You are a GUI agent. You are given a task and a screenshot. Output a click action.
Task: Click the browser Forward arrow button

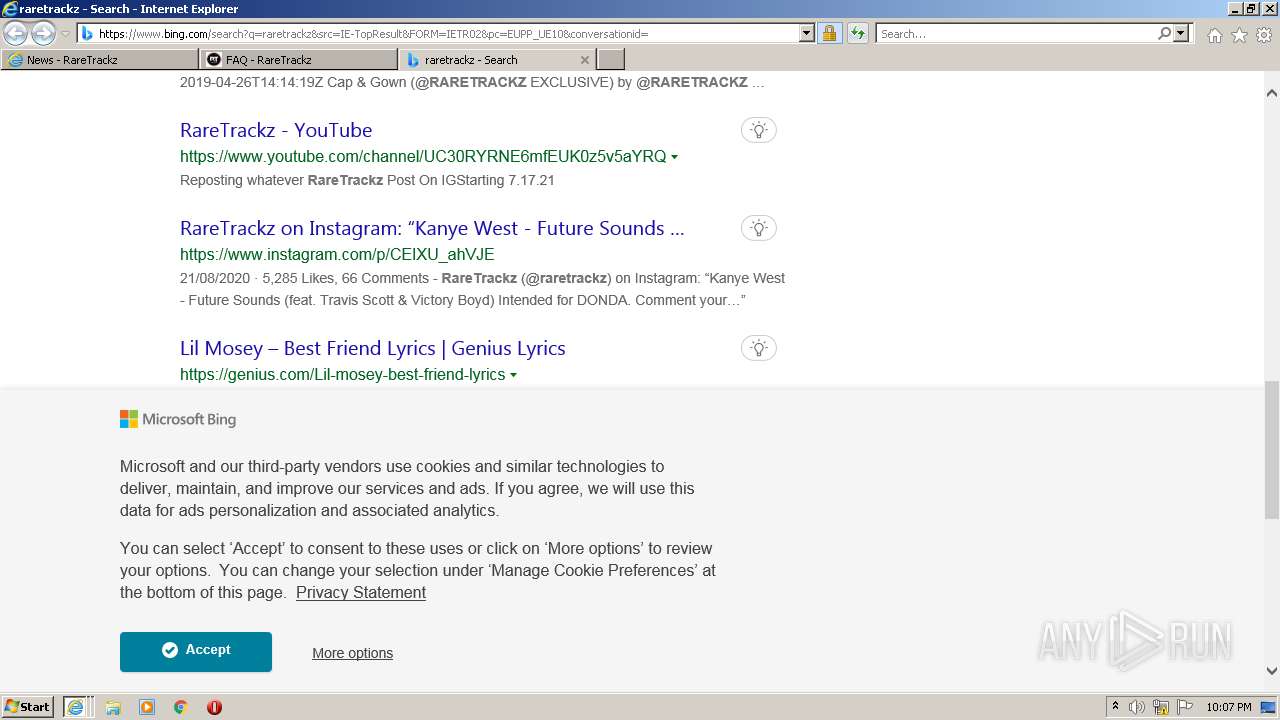pos(43,33)
